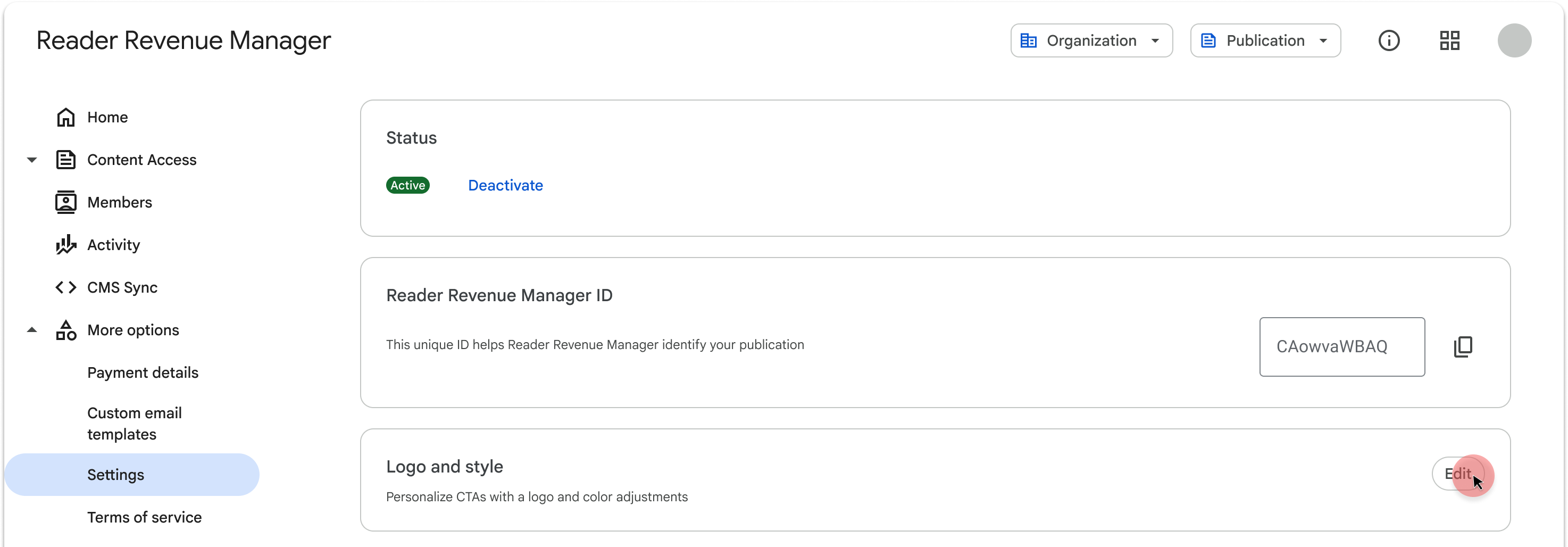Open the user account avatar
The height and width of the screenshot is (547, 1568).
tap(1514, 41)
